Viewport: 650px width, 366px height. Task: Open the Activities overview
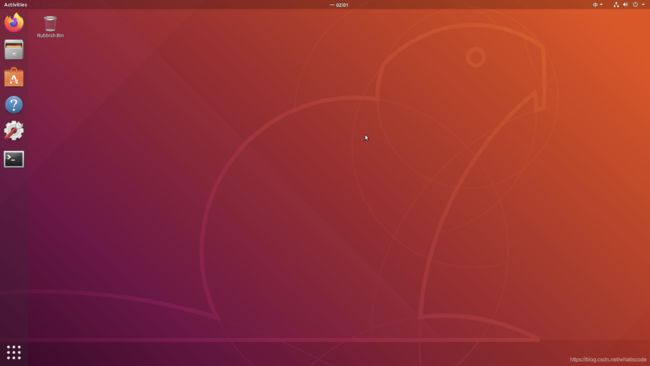(x=15, y=5)
